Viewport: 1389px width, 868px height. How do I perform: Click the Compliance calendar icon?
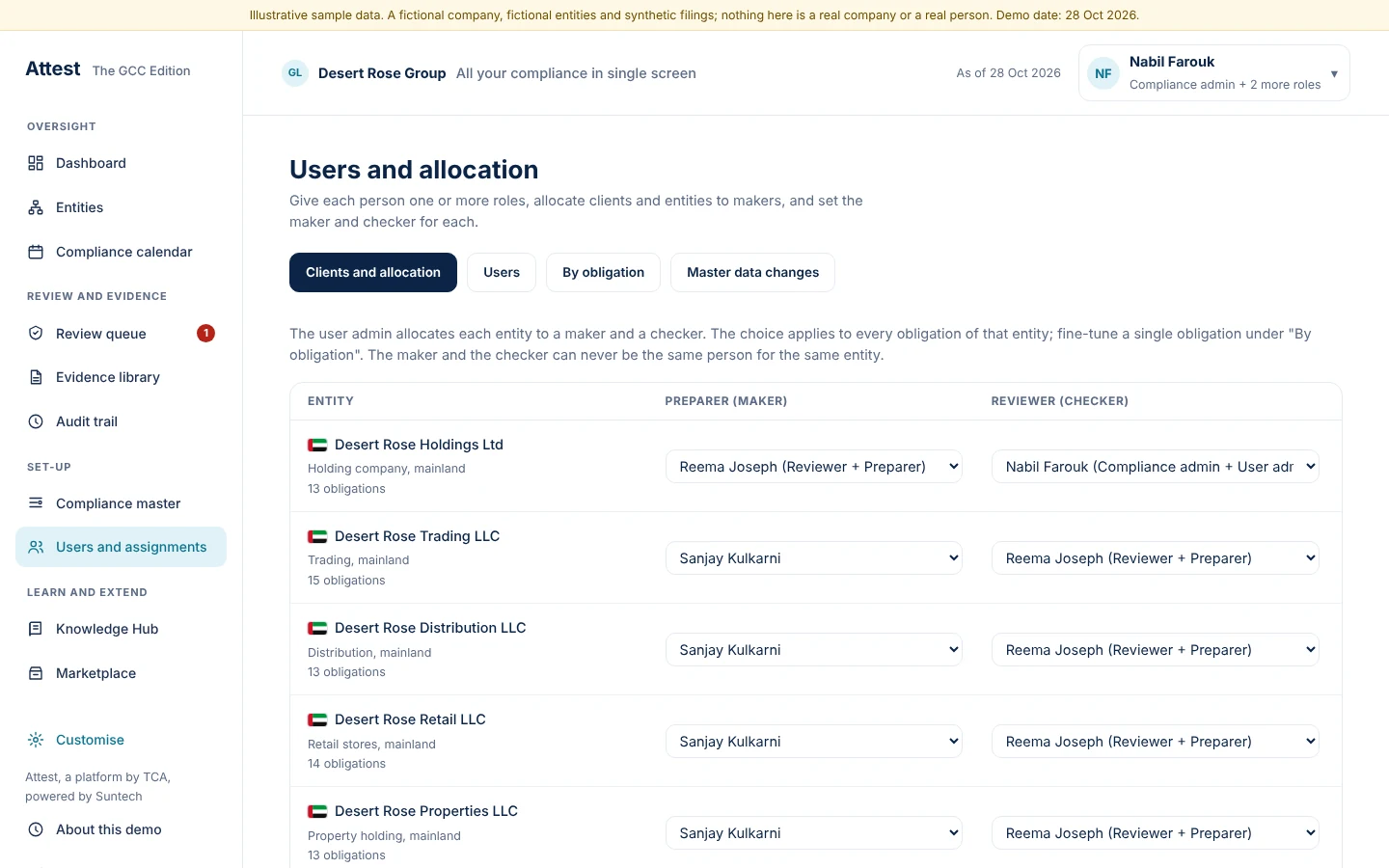(x=36, y=252)
